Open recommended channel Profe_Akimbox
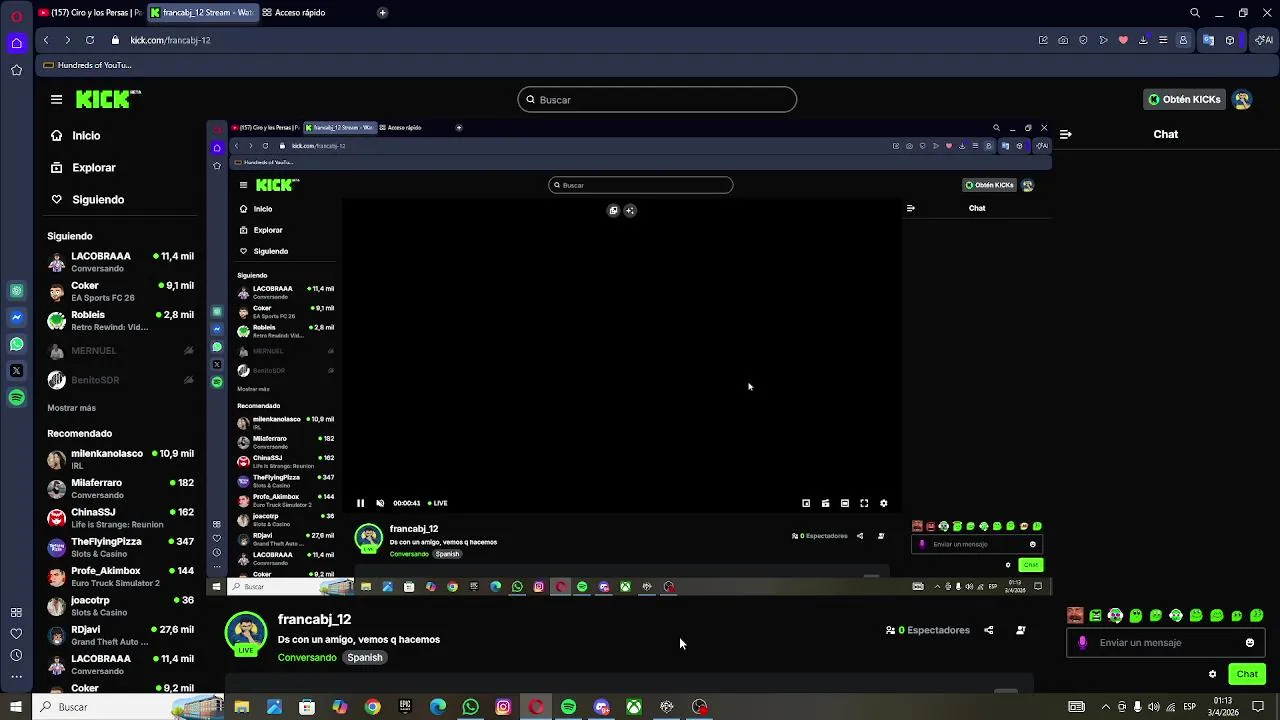 pos(120,576)
